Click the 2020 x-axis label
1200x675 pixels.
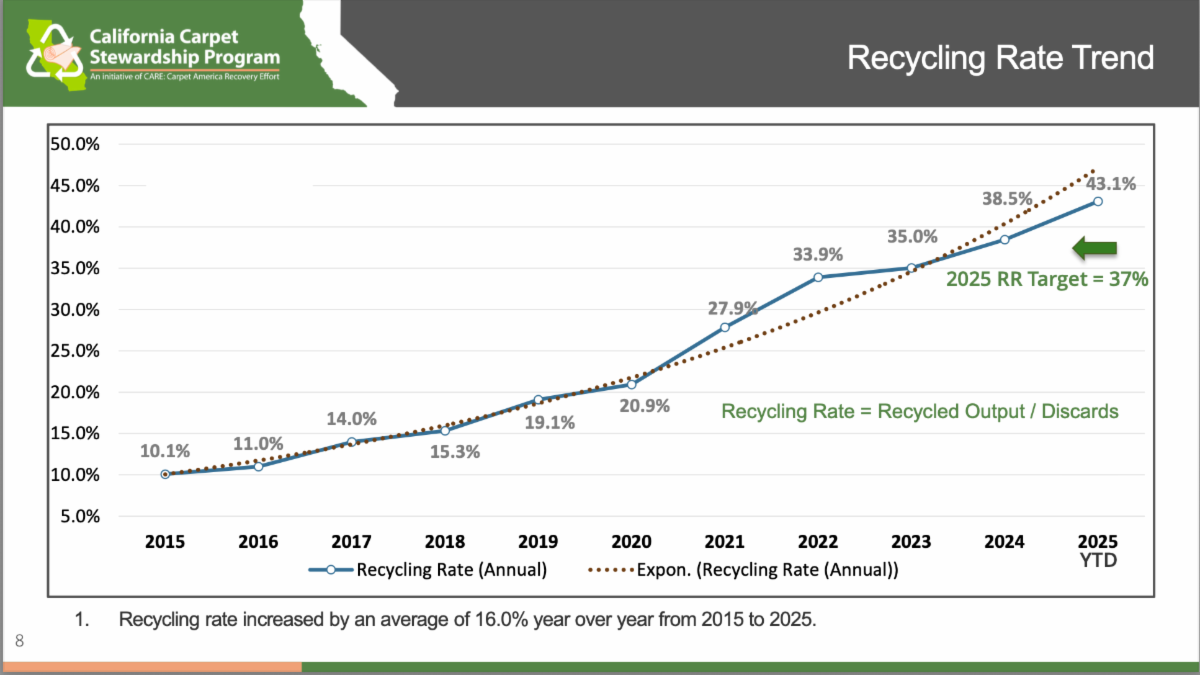pos(631,542)
